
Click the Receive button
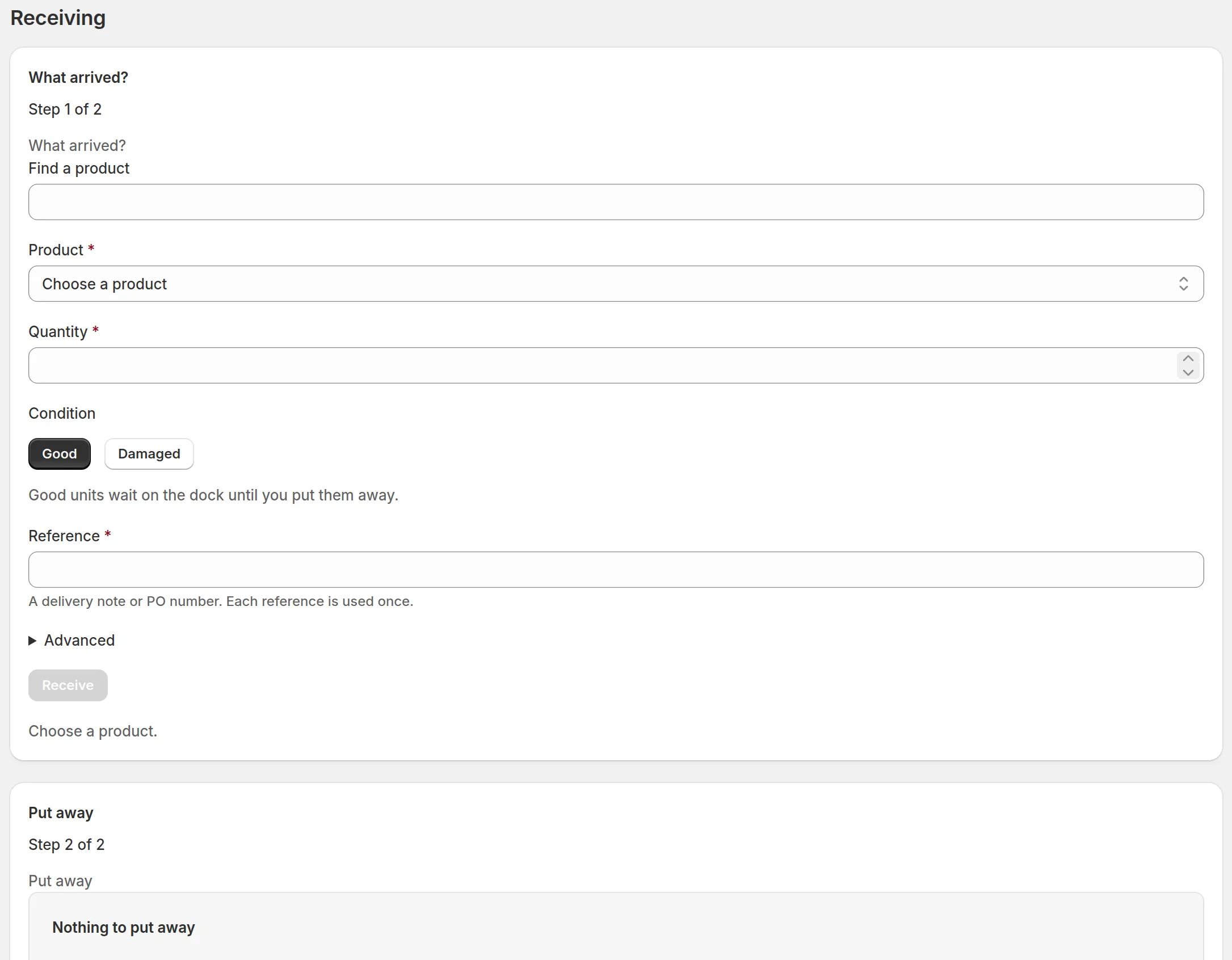tap(68, 685)
